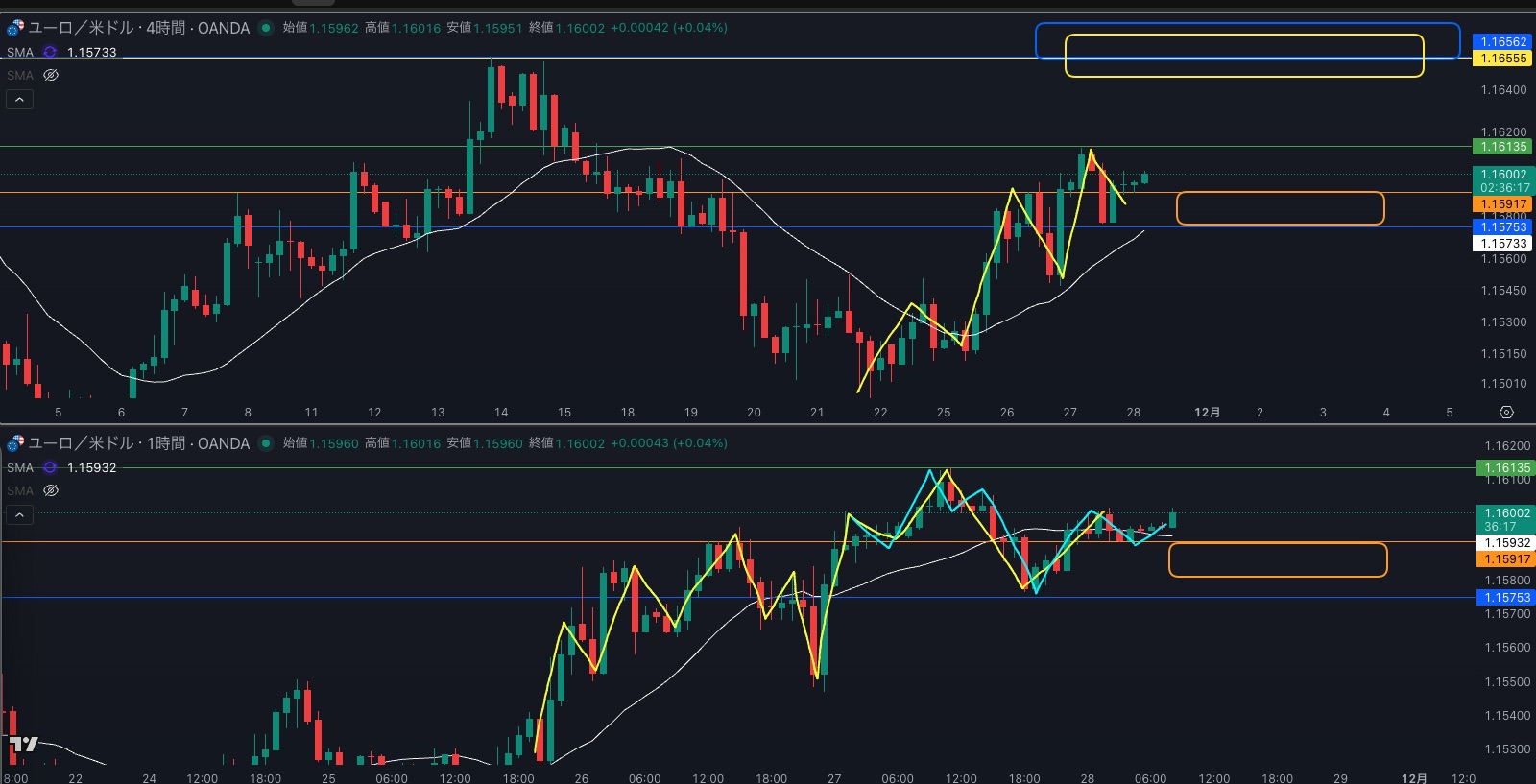Click the green market status dot on 4-hour chart
Viewport: 1536px width, 784px height.
pyautogui.click(x=266, y=28)
